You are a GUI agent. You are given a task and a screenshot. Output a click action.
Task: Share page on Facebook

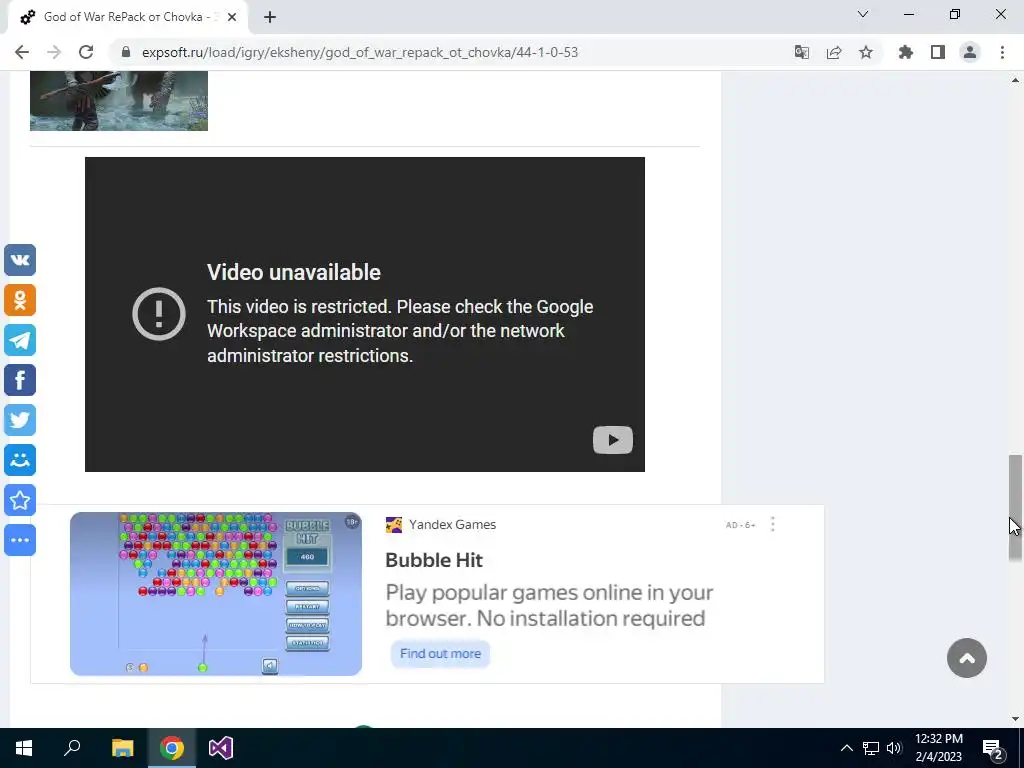[20, 380]
